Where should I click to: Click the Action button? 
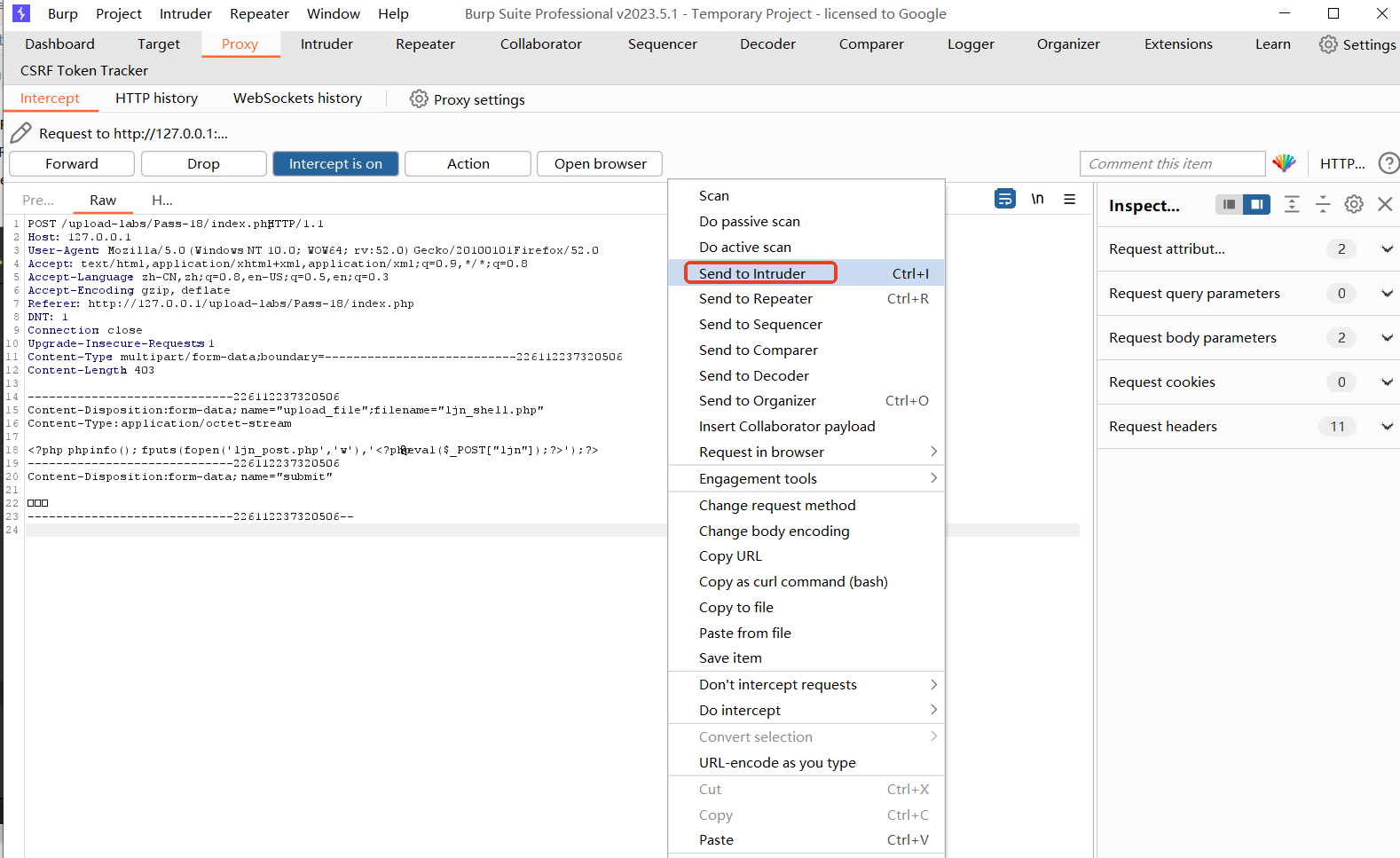pyautogui.click(x=468, y=164)
